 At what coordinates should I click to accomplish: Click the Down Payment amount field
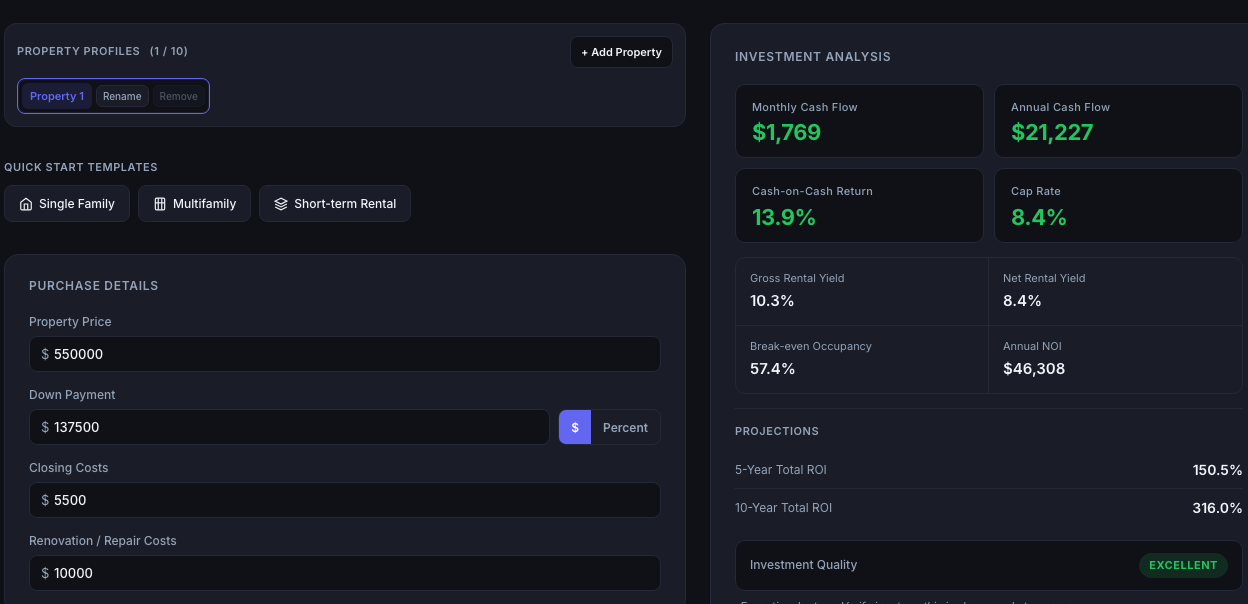pyautogui.click(x=290, y=427)
